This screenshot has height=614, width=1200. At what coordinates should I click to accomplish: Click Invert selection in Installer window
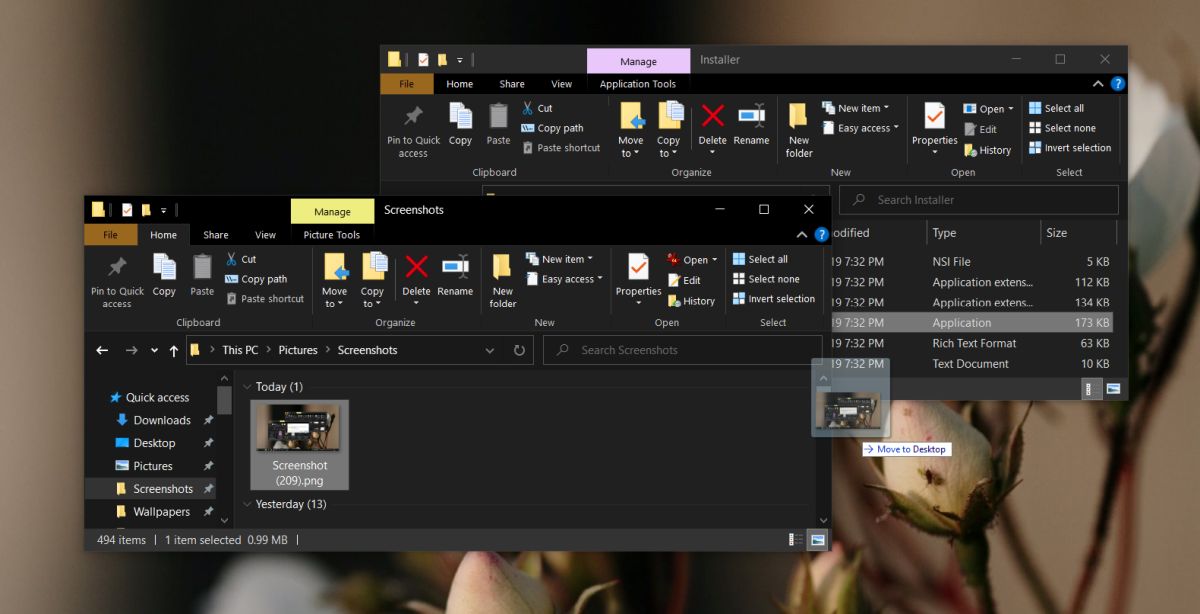tap(1070, 148)
